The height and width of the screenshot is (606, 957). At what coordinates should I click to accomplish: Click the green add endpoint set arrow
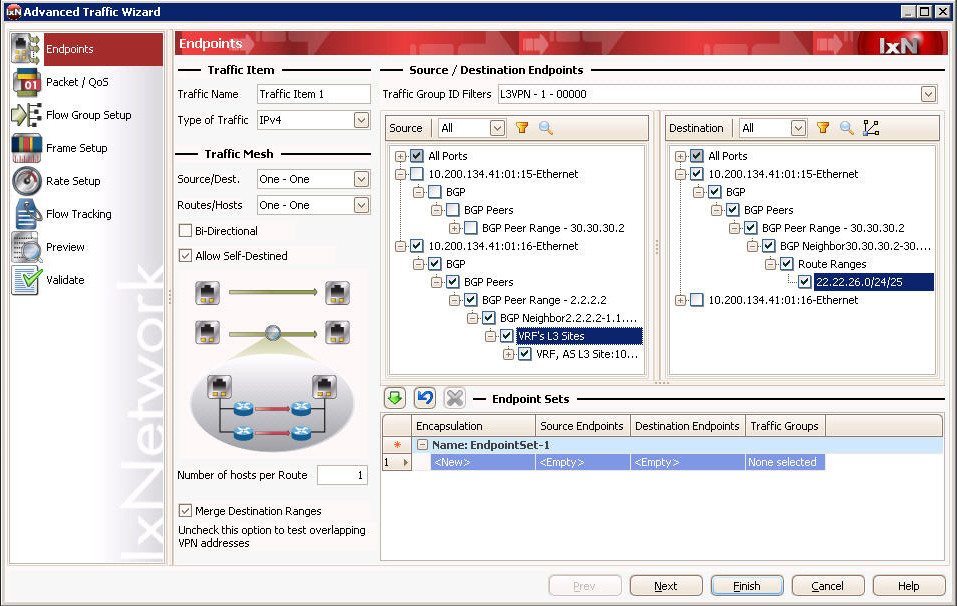(395, 398)
